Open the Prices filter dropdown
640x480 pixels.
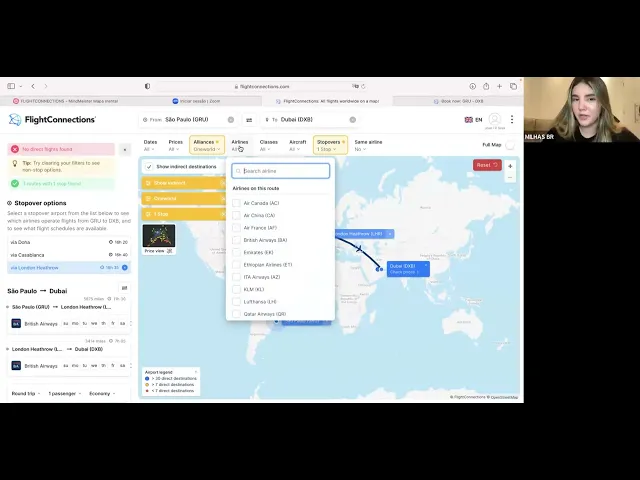pyautogui.click(x=176, y=145)
